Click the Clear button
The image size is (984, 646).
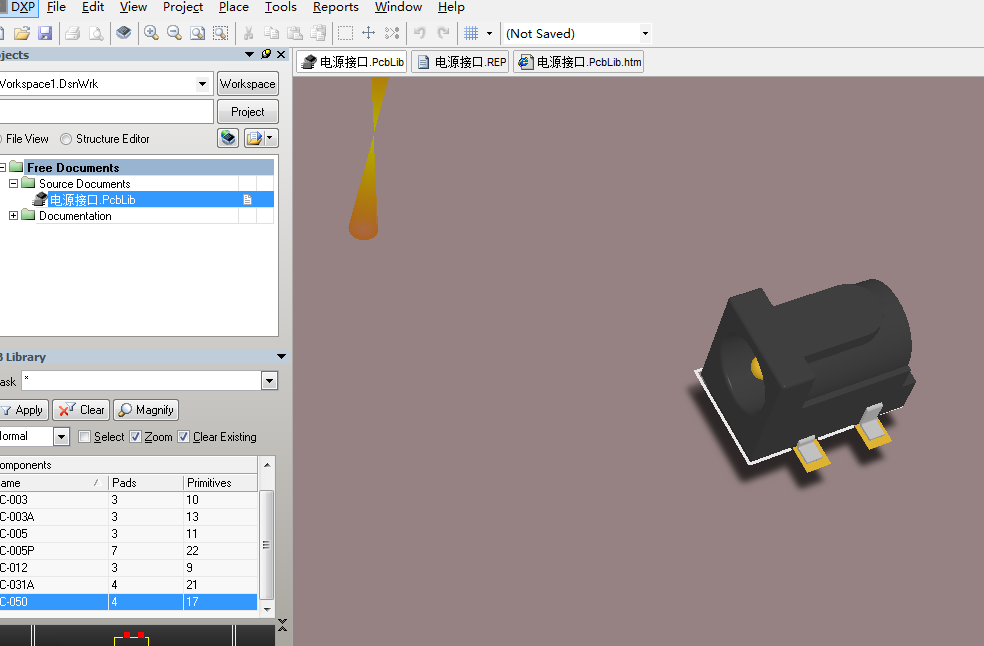[x=81, y=410]
